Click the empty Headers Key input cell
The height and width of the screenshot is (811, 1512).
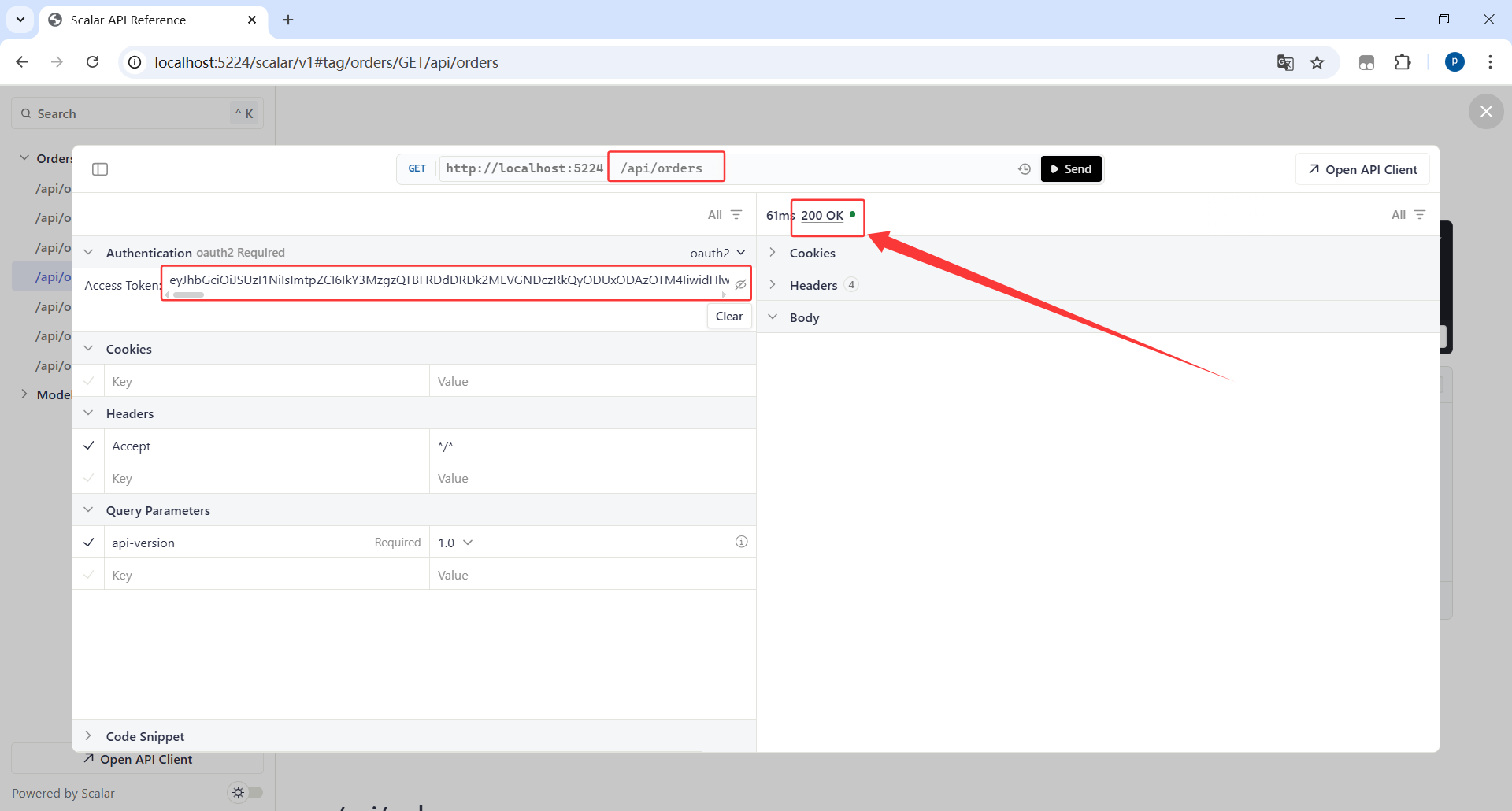point(267,478)
